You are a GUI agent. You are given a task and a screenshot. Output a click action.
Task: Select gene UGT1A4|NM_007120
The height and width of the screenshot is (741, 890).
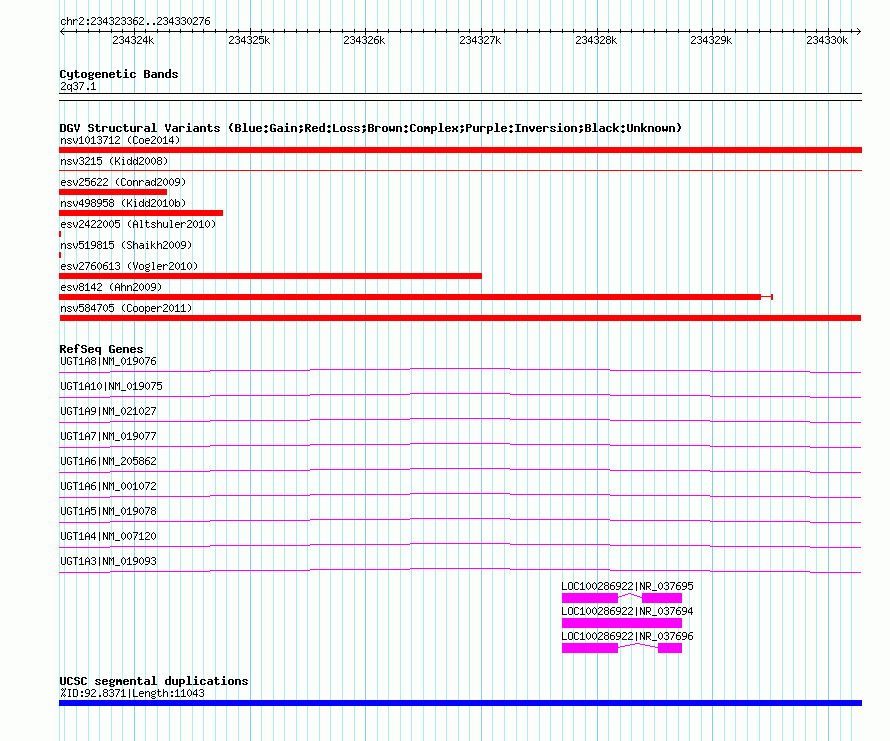[108, 537]
